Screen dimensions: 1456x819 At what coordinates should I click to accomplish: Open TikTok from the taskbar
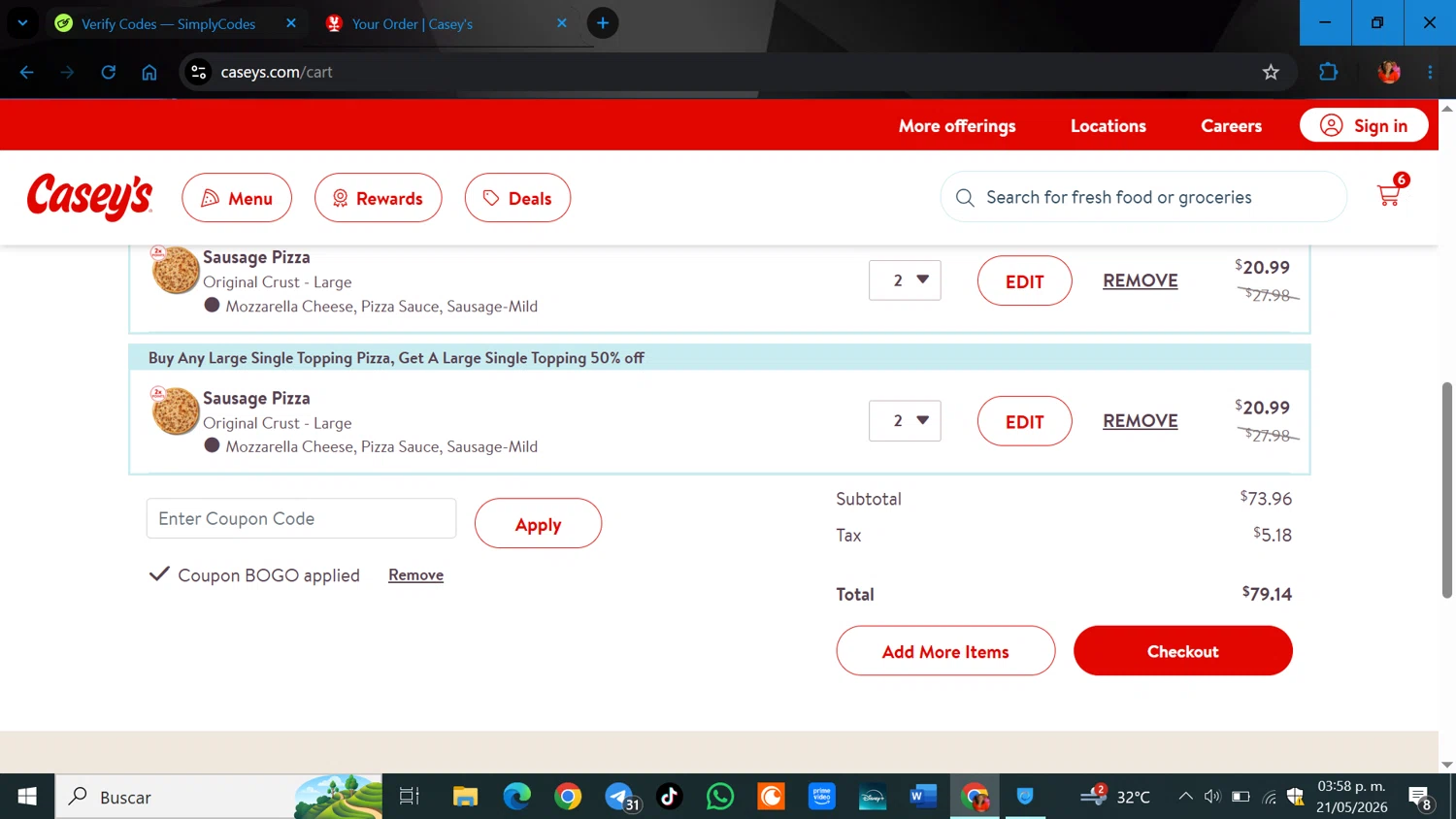coord(669,797)
